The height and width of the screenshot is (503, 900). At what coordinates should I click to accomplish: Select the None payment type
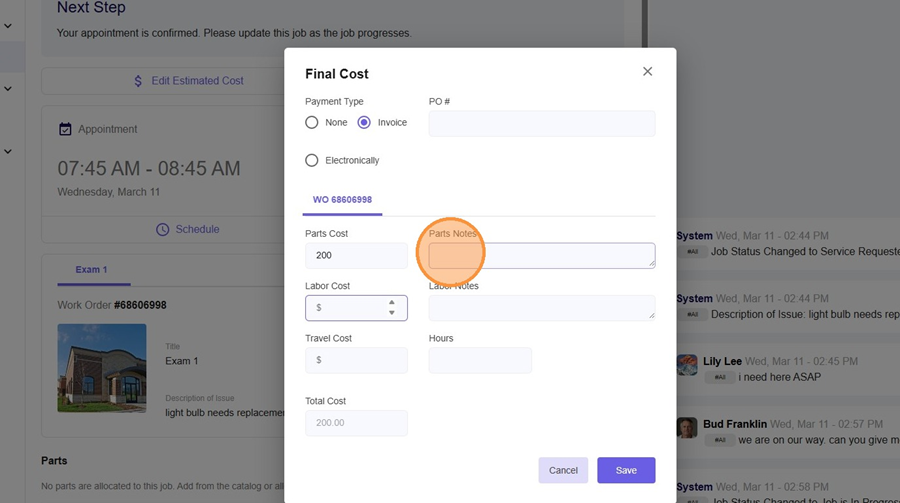[312, 123]
